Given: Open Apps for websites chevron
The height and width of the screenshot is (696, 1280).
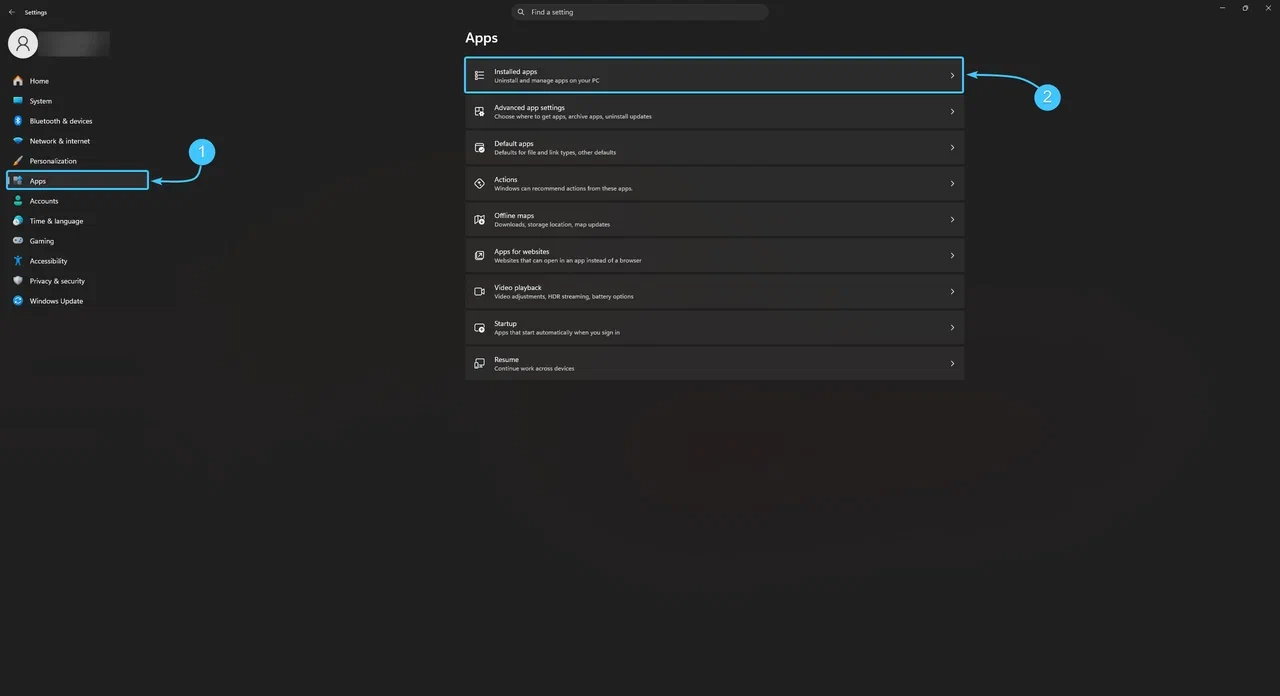Looking at the screenshot, I should [952, 256].
